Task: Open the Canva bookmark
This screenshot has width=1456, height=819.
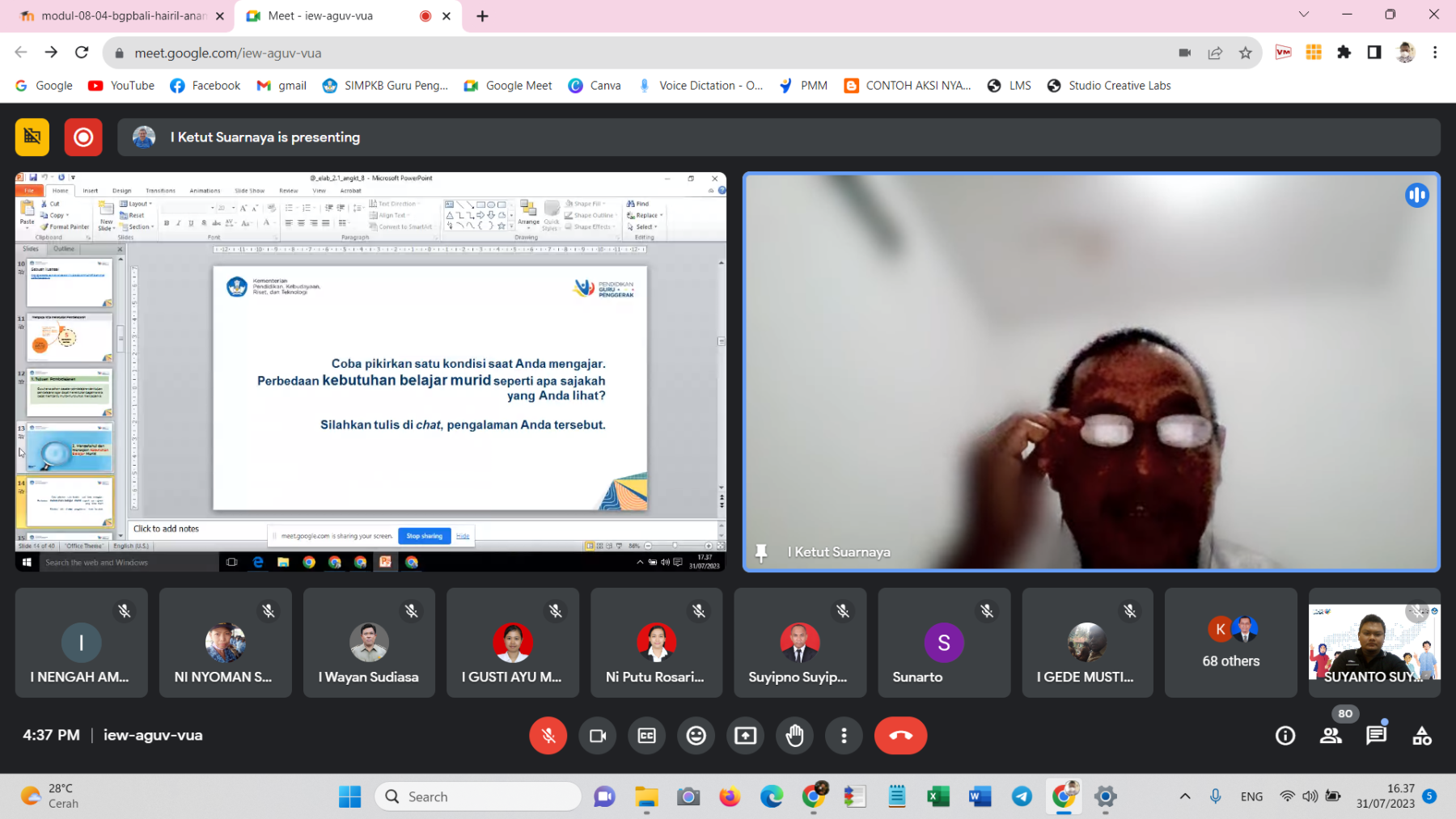Action: click(595, 86)
